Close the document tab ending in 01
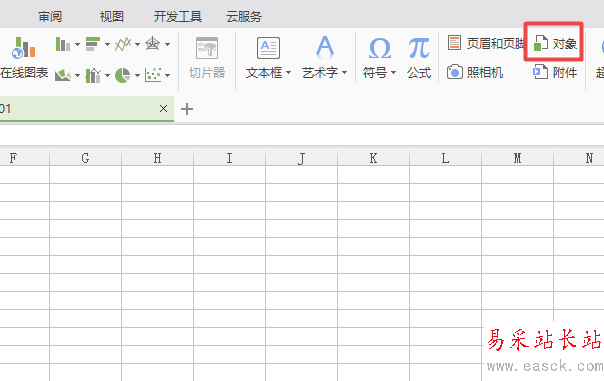 (x=163, y=109)
